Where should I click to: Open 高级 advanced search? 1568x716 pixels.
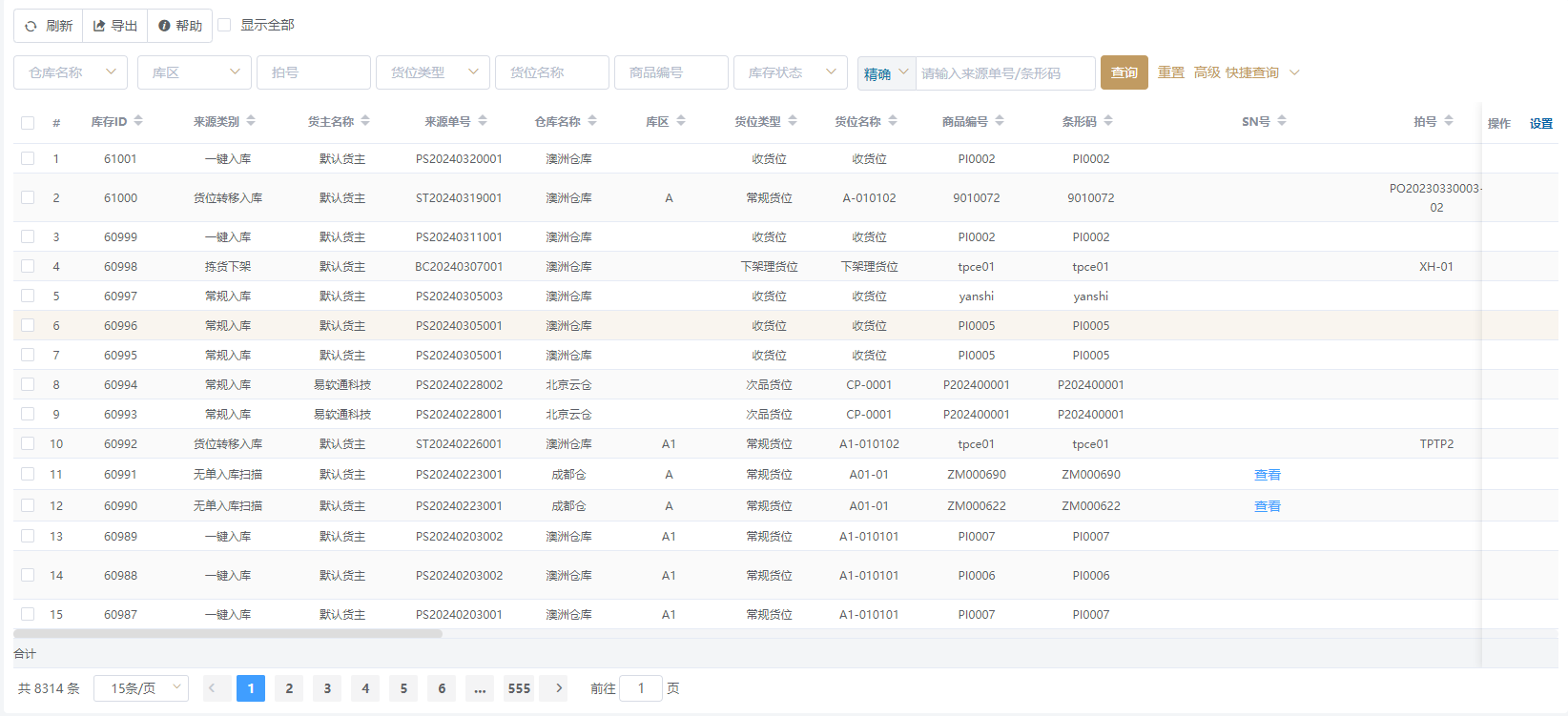(1207, 72)
